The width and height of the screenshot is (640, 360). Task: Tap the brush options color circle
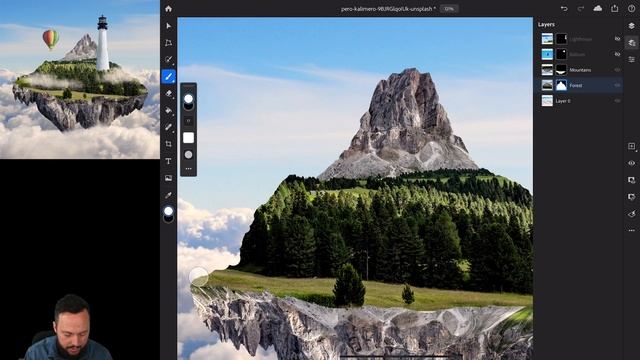(x=189, y=99)
